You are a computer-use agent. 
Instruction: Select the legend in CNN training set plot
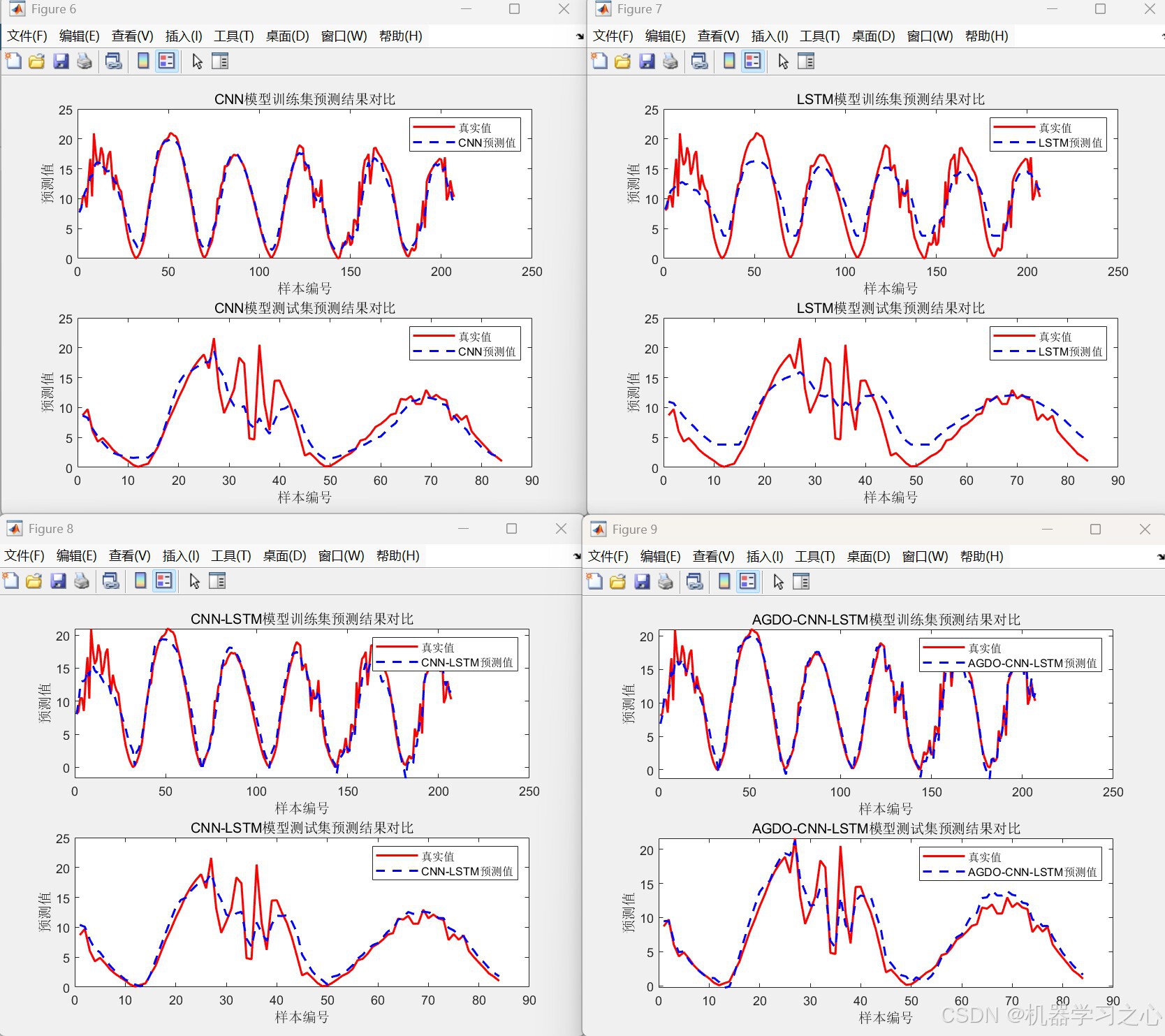pos(465,135)
